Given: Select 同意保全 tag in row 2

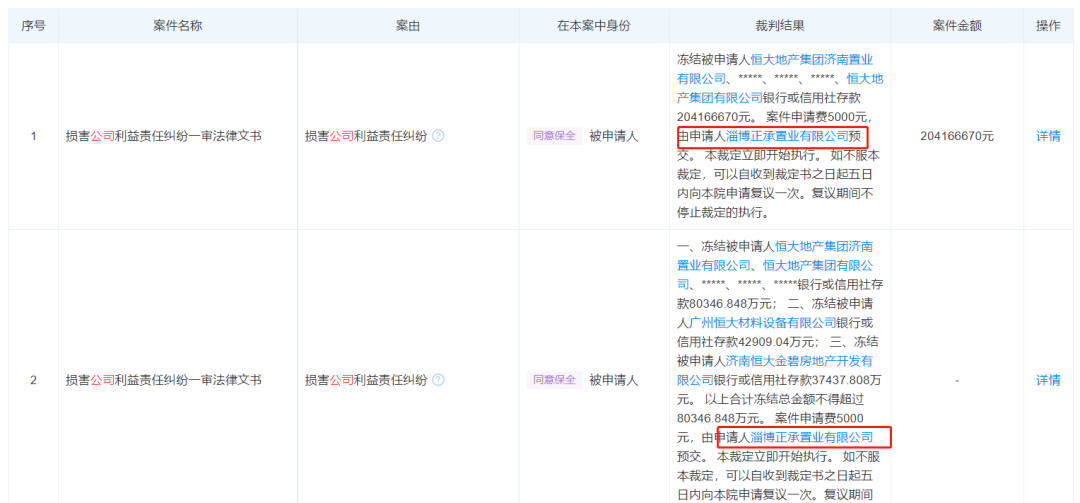Looking at the screenshot, I should tap(554, 380).
